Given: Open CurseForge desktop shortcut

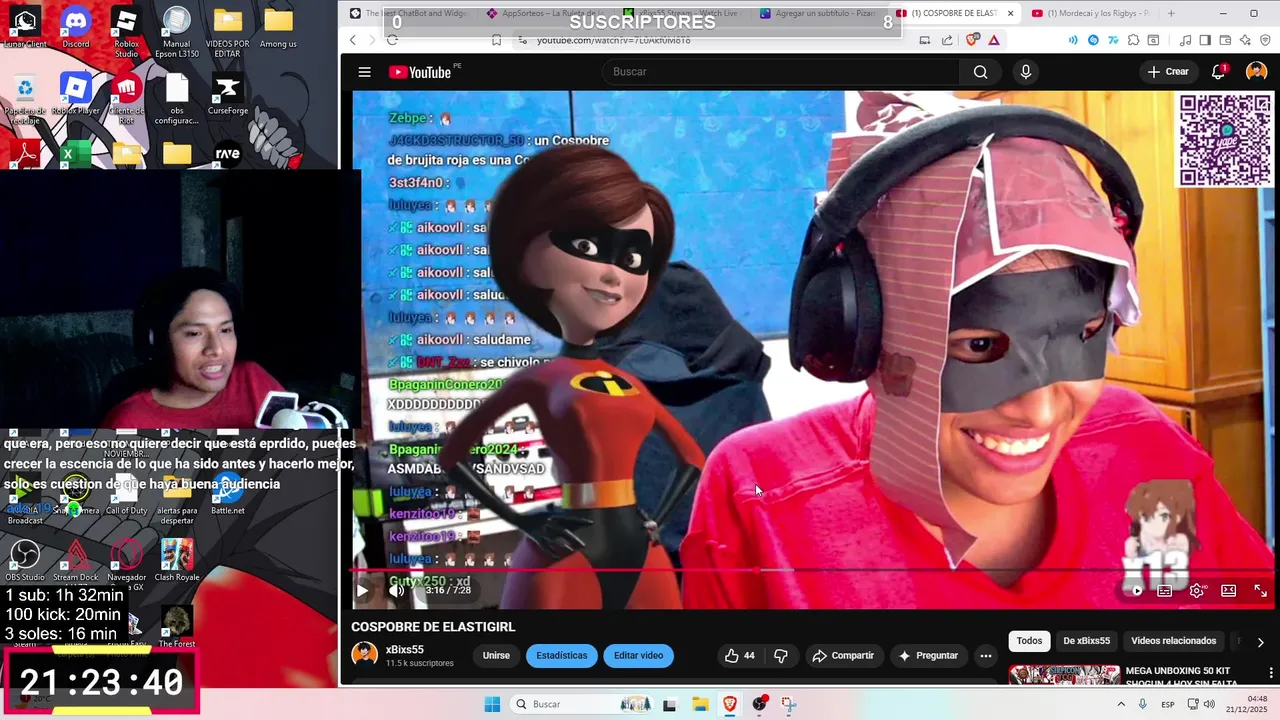Looking at the screenshot, I should tap(227, 95).
